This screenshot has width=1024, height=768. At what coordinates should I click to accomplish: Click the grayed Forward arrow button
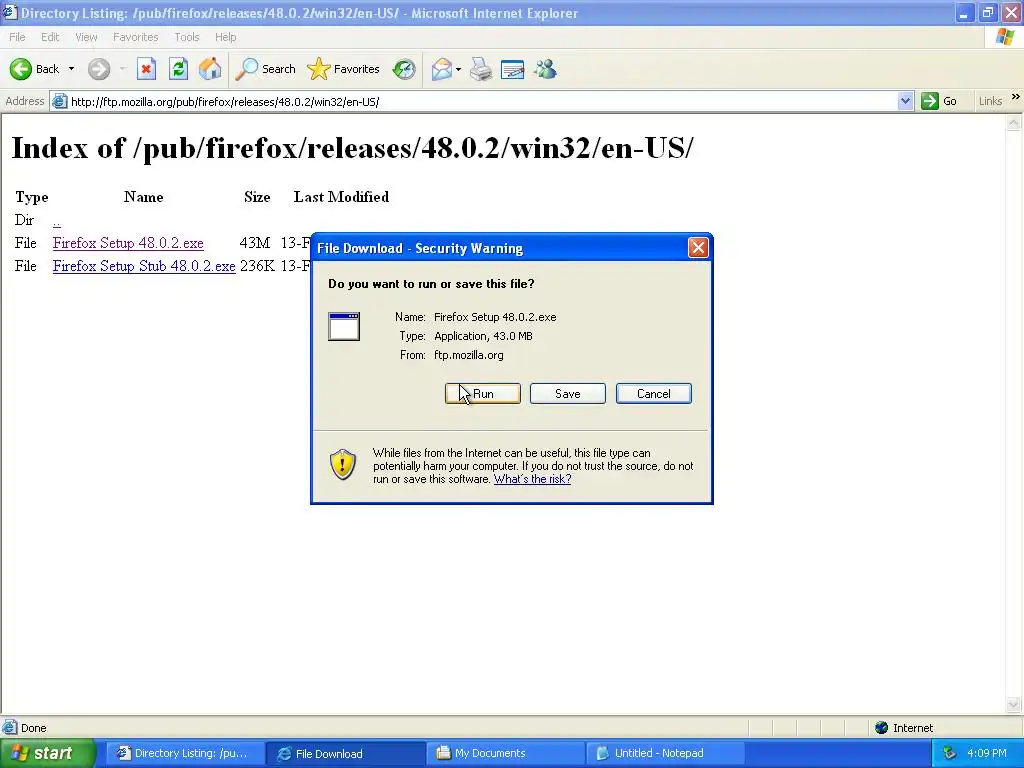coord(99,69)
